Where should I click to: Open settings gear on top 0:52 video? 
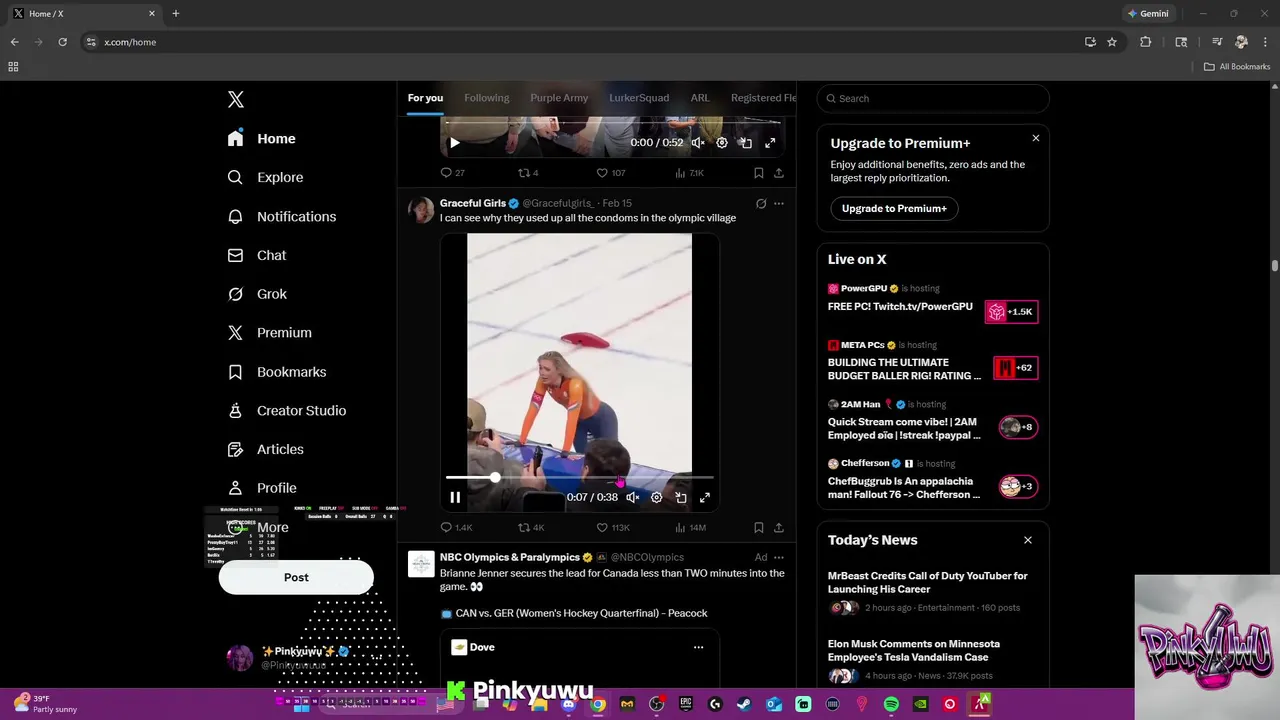[722, 143]
